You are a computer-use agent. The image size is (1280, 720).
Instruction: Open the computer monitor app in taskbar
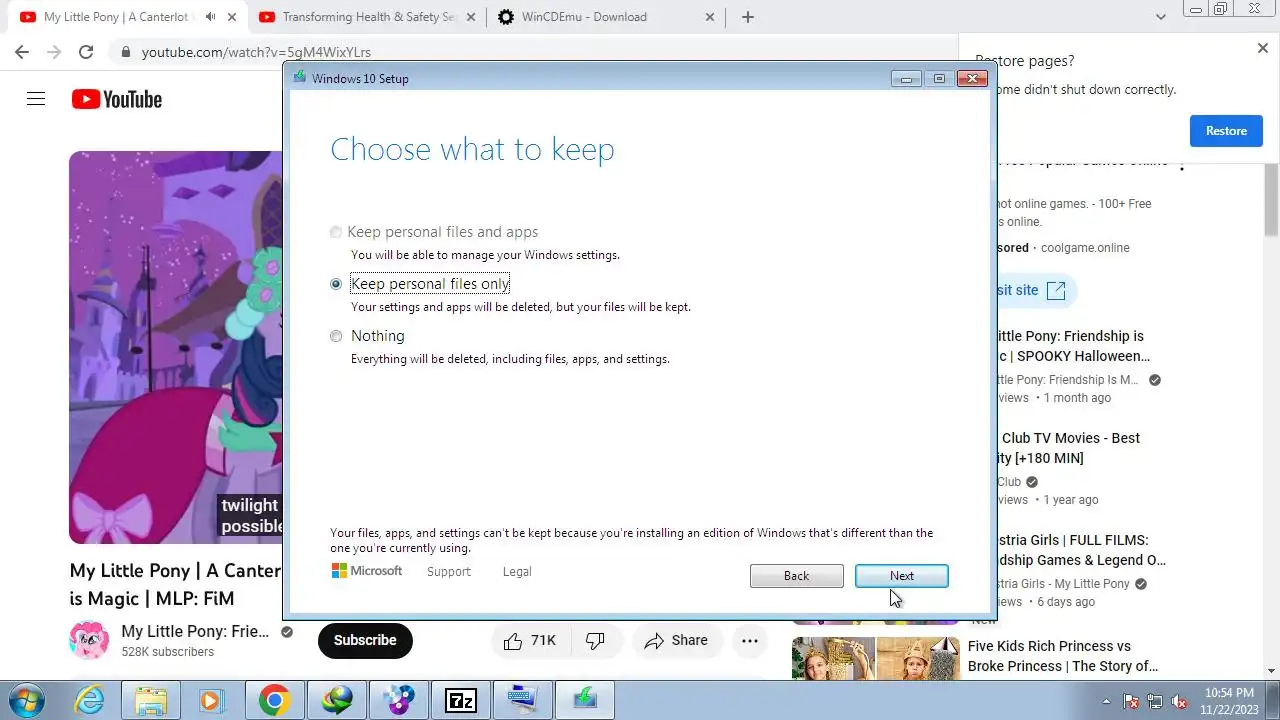tap(522, 701)
